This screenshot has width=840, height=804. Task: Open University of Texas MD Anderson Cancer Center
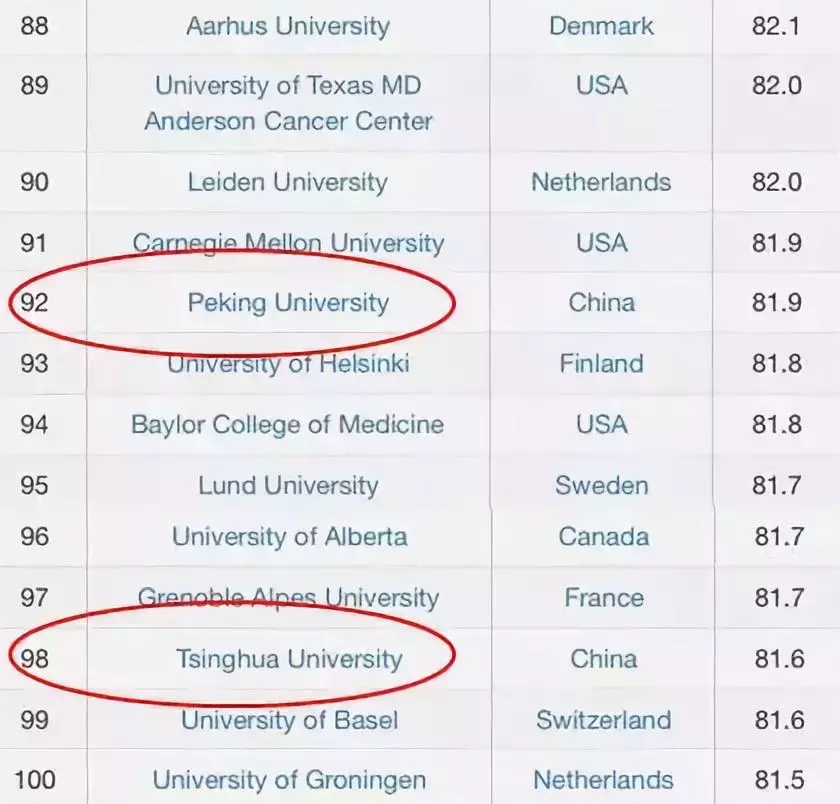pyautogui.click(x=288, y=103)
